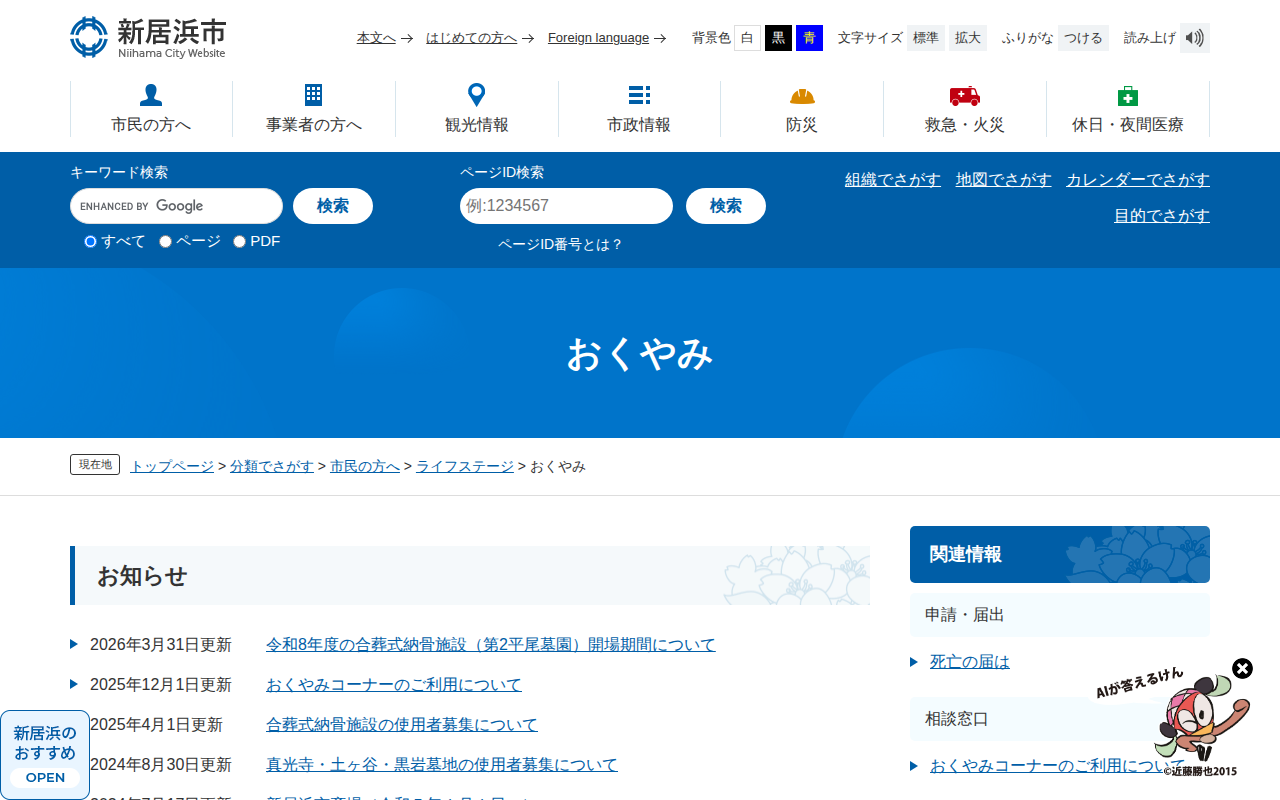Open 地図でさがす link

tap(1004, 180)
